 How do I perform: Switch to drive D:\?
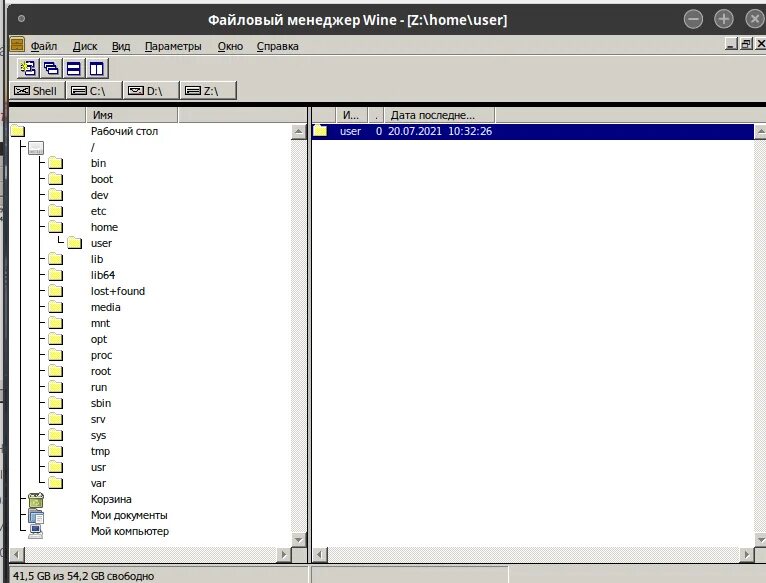[x=151, y=91]
